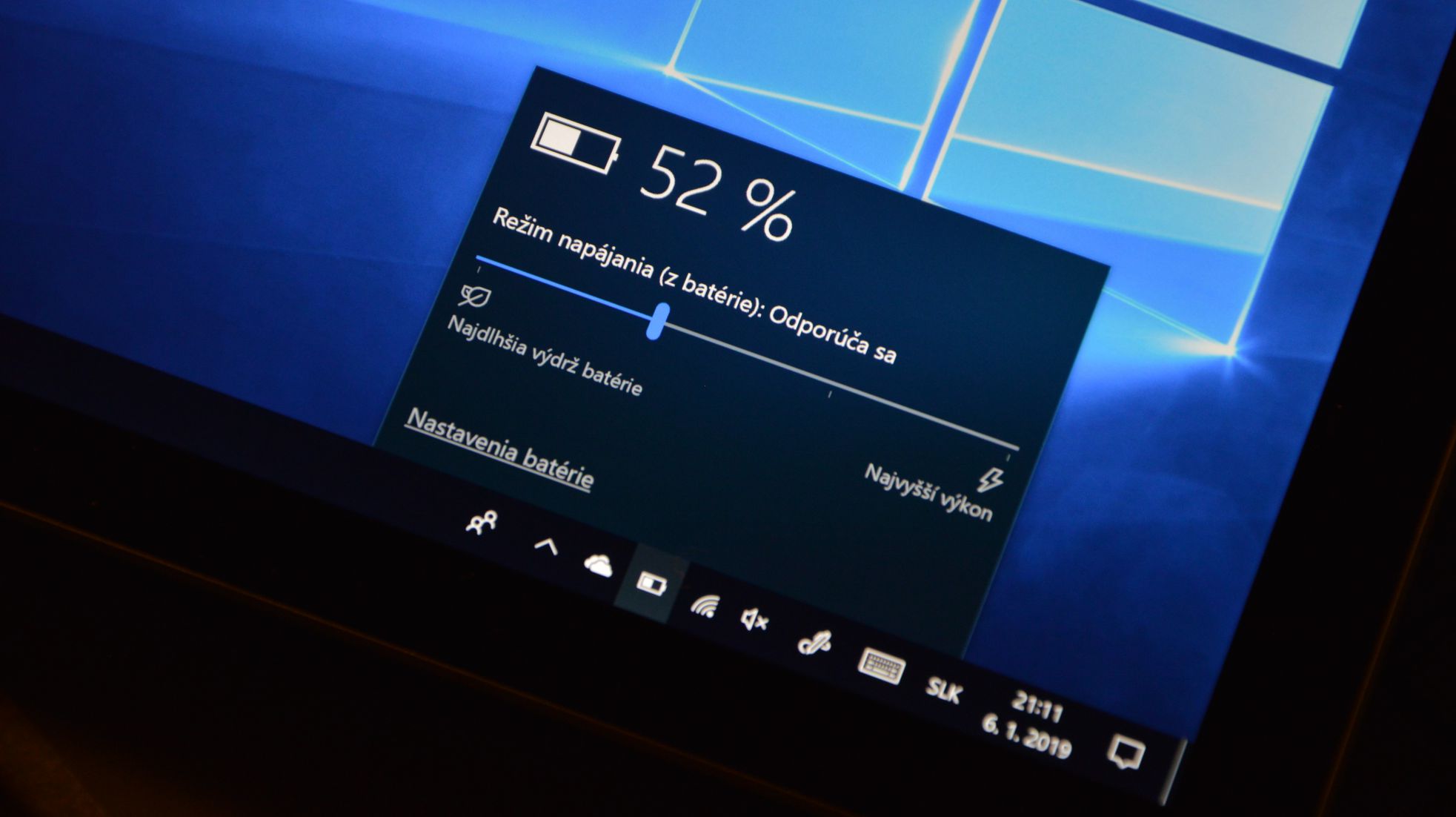This screenshot has height=817, width=1456.
Task: Click the muted speaker volume icon
Action: (x=754, y=620)
